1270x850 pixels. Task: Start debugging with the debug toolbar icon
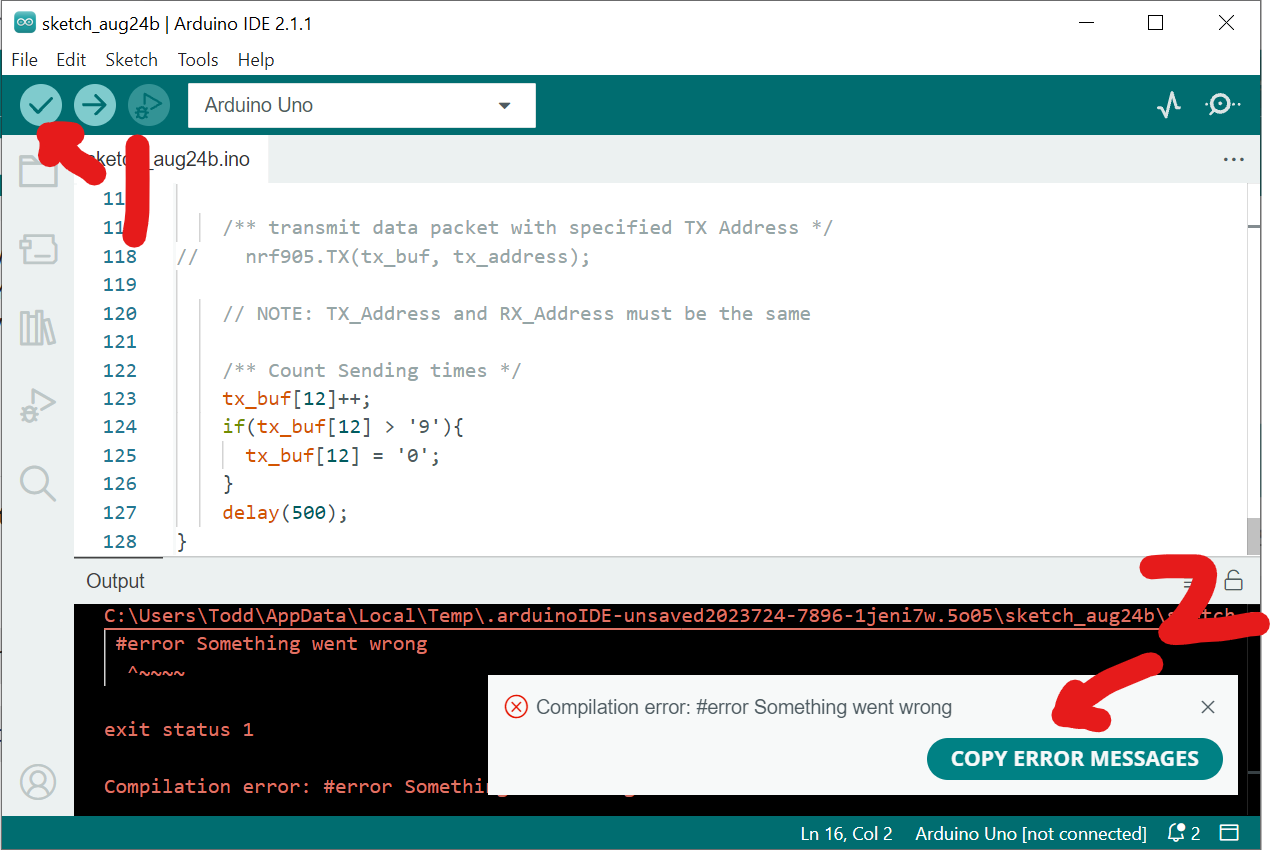(148, 104)
